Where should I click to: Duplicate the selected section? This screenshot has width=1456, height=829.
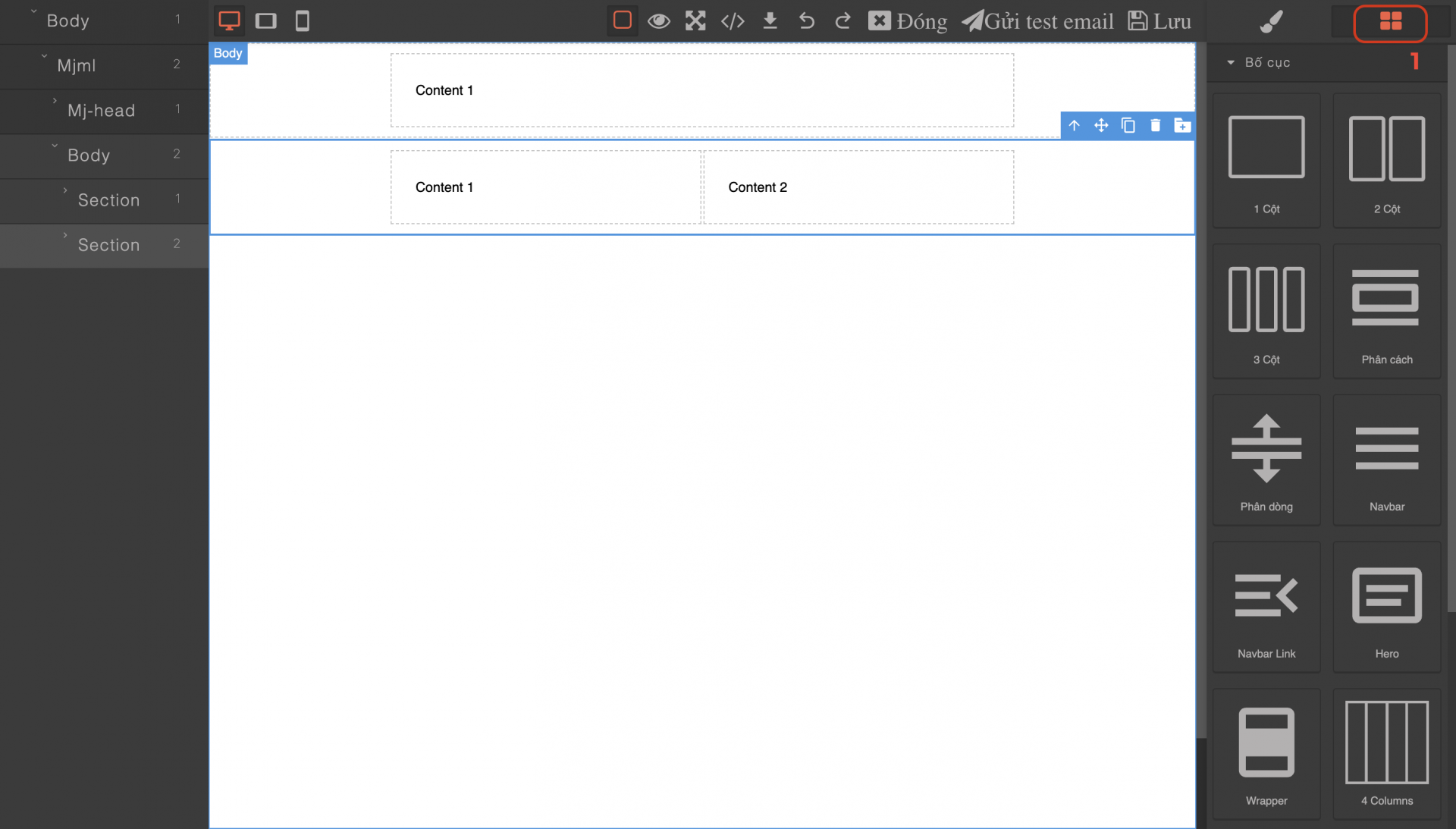pos(1128,125)
